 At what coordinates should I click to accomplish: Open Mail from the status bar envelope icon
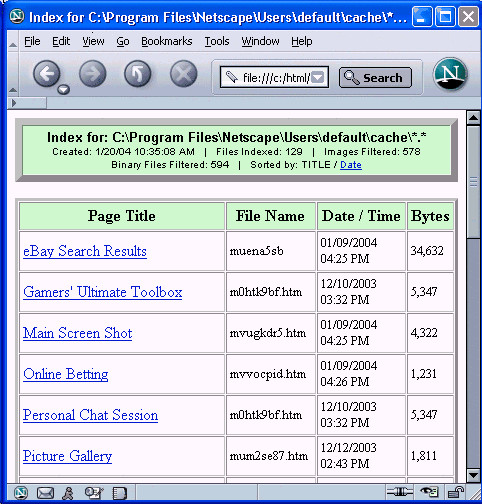tap(45, 493)
